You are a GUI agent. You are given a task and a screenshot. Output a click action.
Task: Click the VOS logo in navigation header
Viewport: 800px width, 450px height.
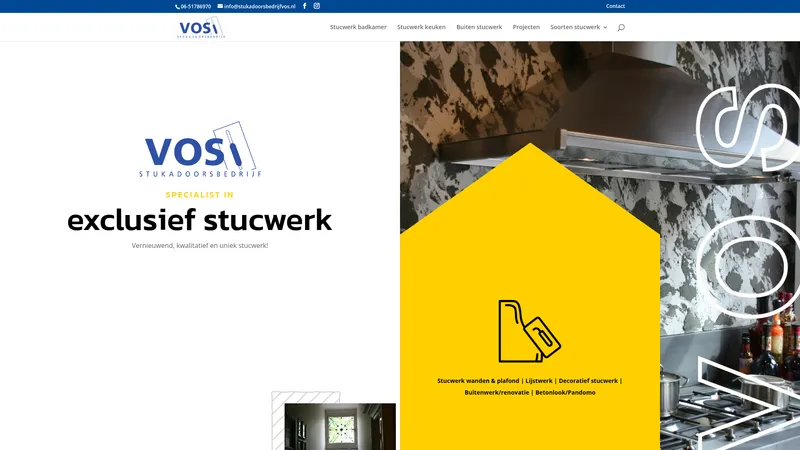tap(201, 28)
